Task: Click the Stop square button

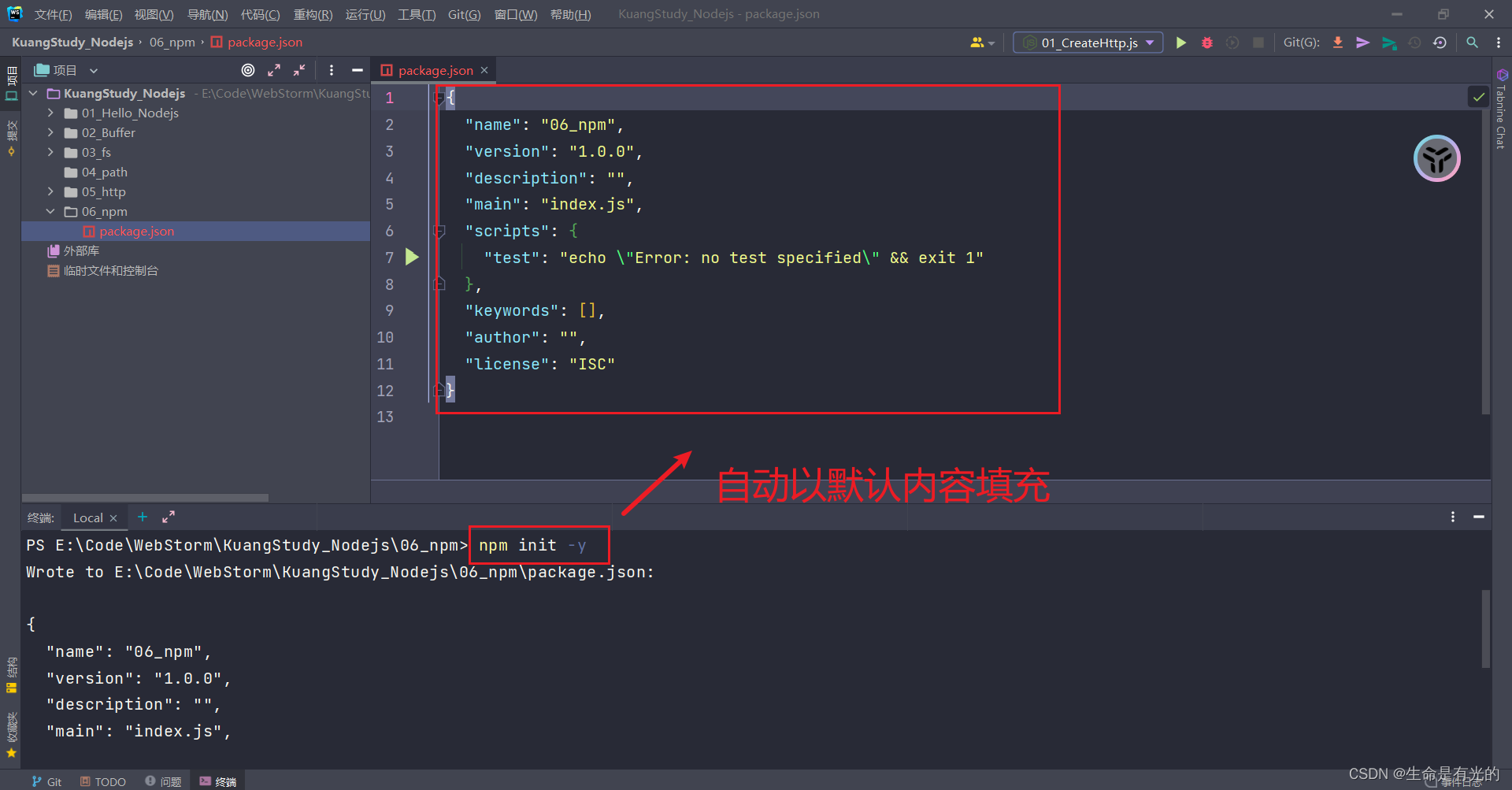Action: coord(1258,43)
